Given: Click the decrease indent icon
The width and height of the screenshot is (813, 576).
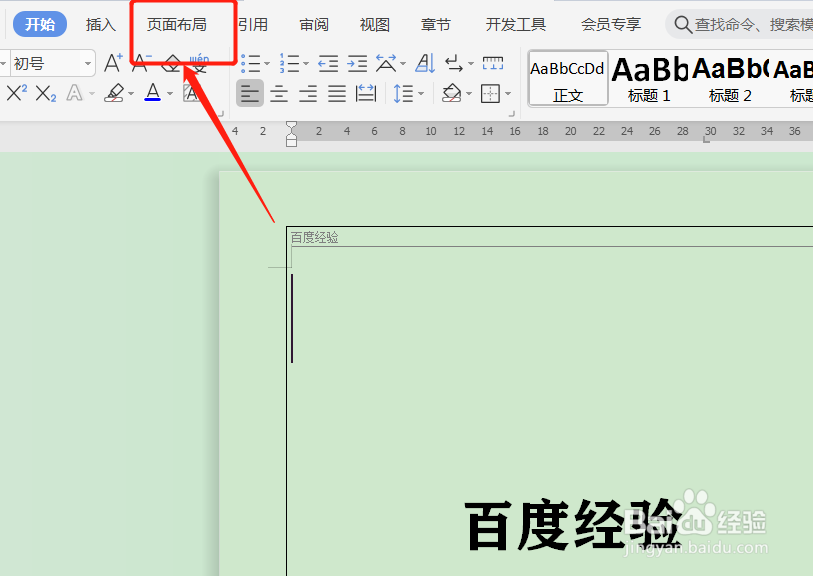Looking at the screenshot, I should pos(328,64).
